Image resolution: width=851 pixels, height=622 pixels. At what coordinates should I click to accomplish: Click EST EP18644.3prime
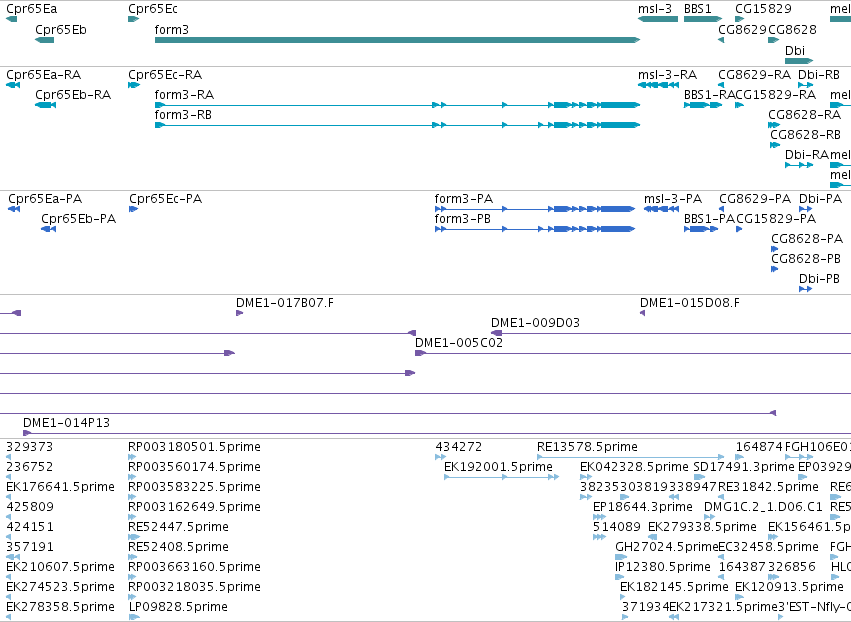tap(643, 507)
